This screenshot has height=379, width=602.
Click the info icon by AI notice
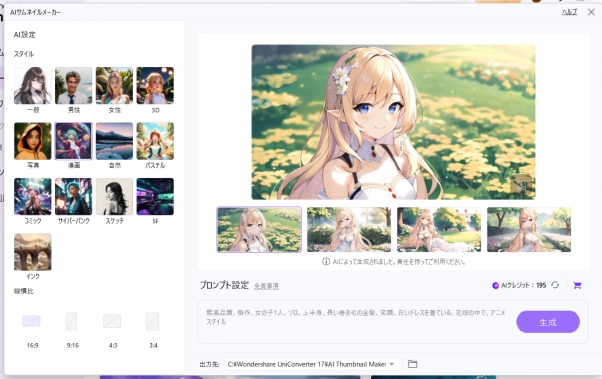(326, 261)
